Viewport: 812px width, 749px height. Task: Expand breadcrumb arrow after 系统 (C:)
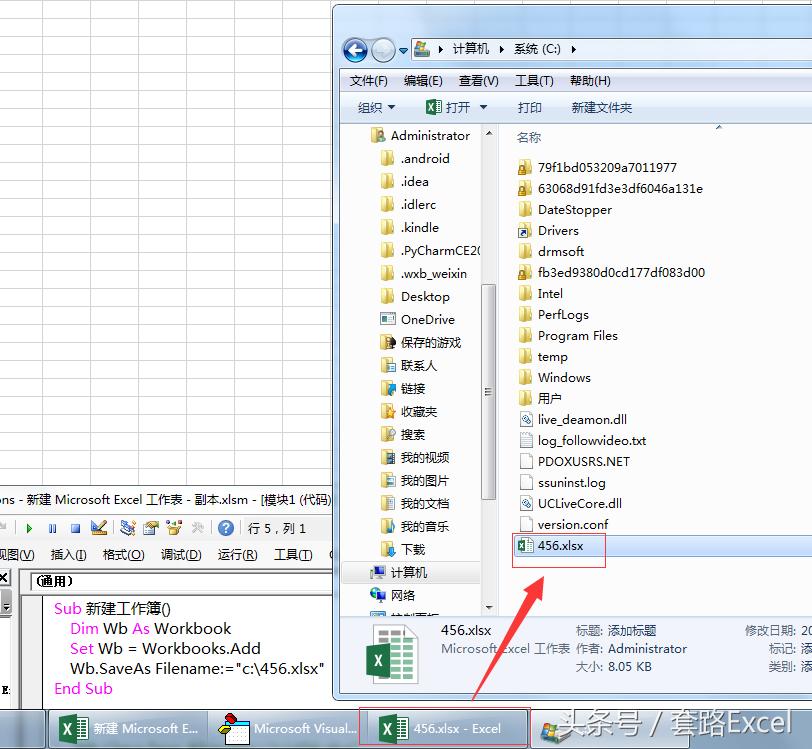(x=573, y=50)
